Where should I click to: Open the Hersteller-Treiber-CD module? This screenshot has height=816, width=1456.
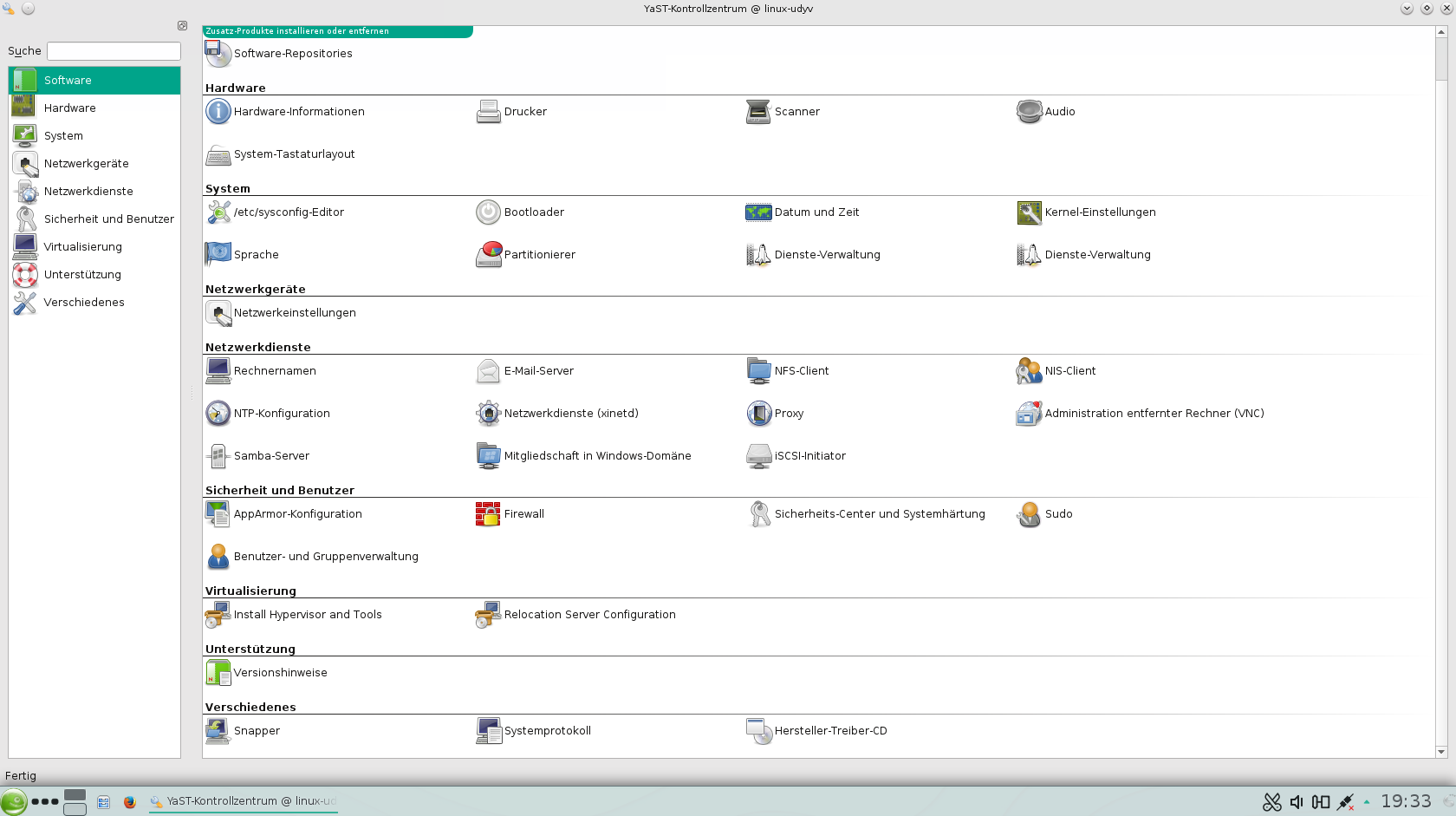point(831,730)
